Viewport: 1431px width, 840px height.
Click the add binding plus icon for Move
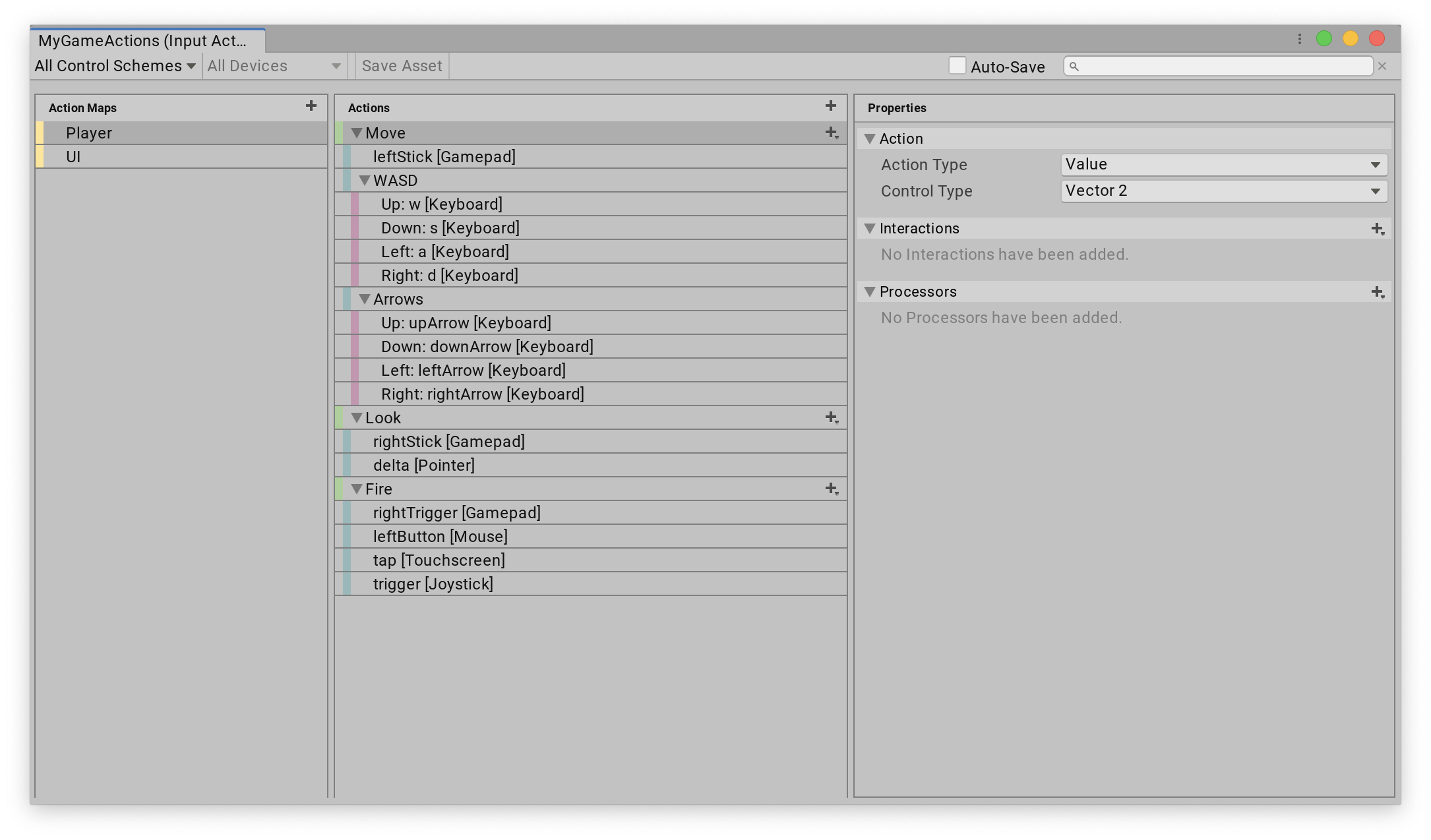click(831, 132)
